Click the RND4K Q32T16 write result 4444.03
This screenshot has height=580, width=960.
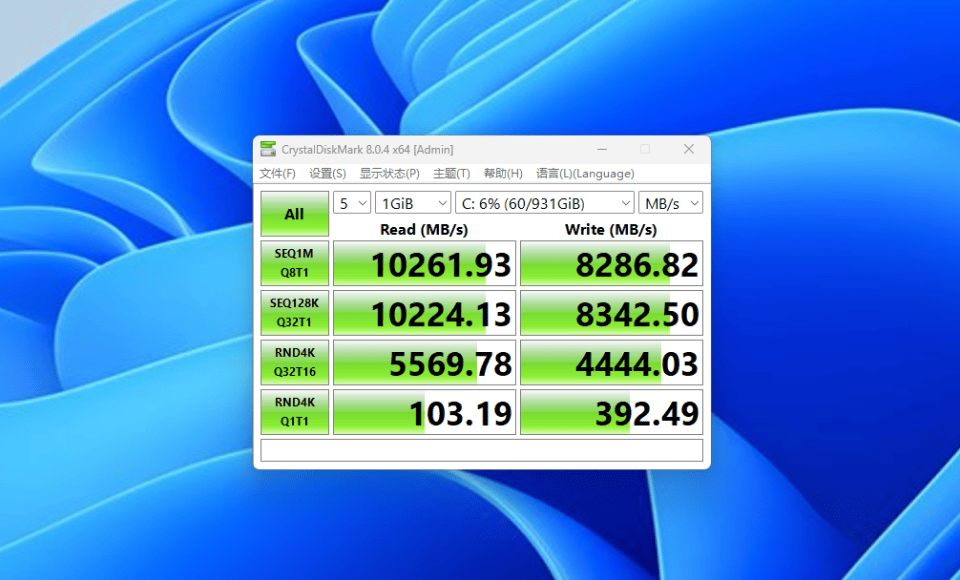click(x=612, y=363)
